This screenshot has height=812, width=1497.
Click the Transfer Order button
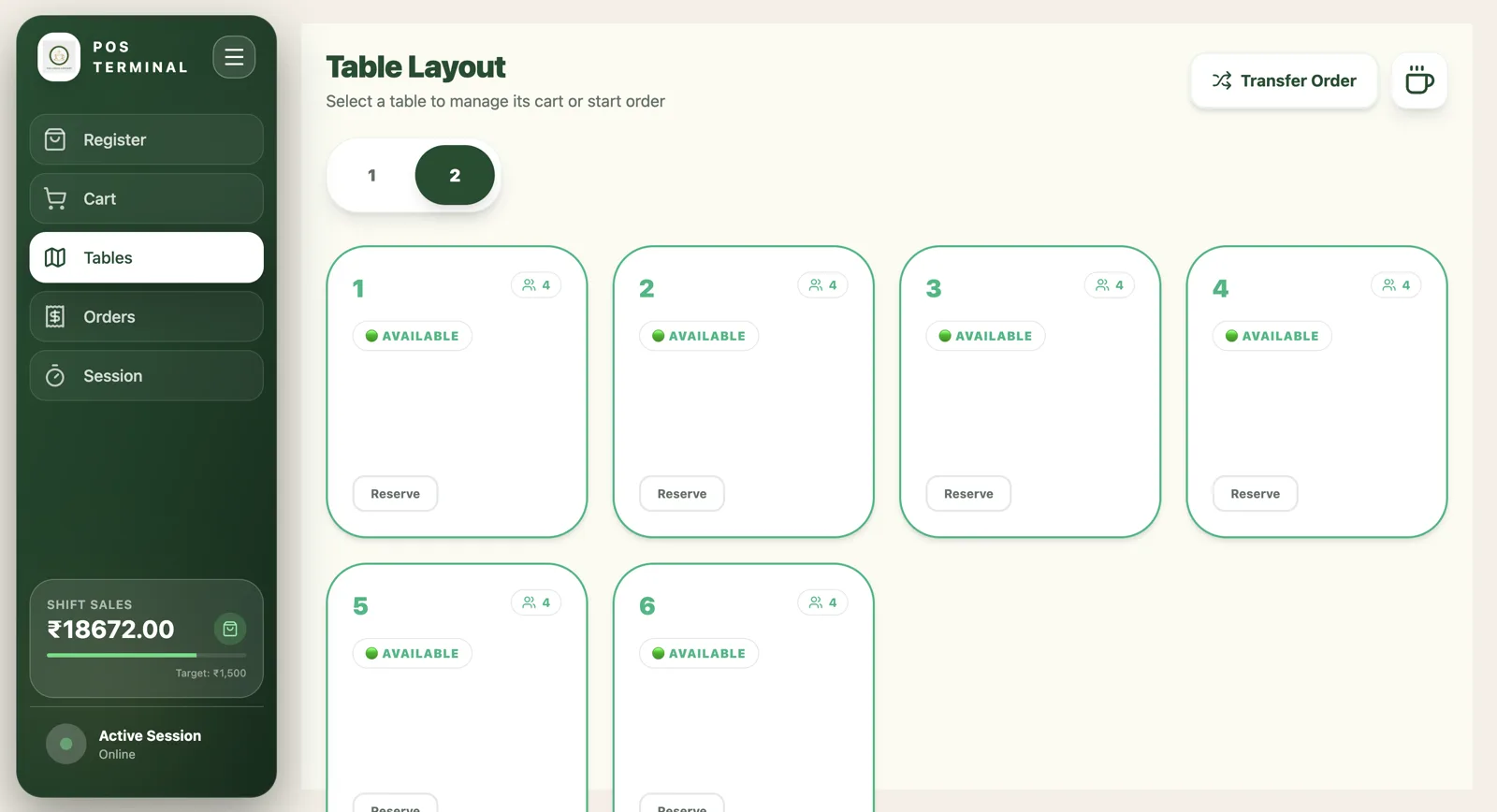1284,80
